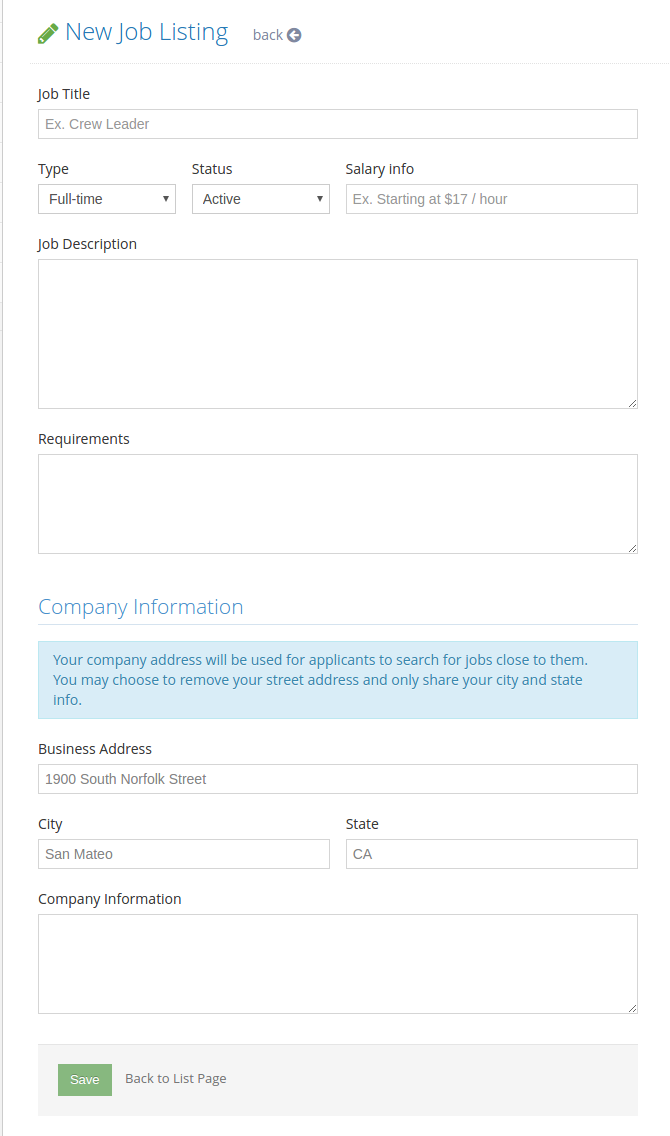Click the New Job Listing heading text
670x1136 pixels.
coord(146,33)
